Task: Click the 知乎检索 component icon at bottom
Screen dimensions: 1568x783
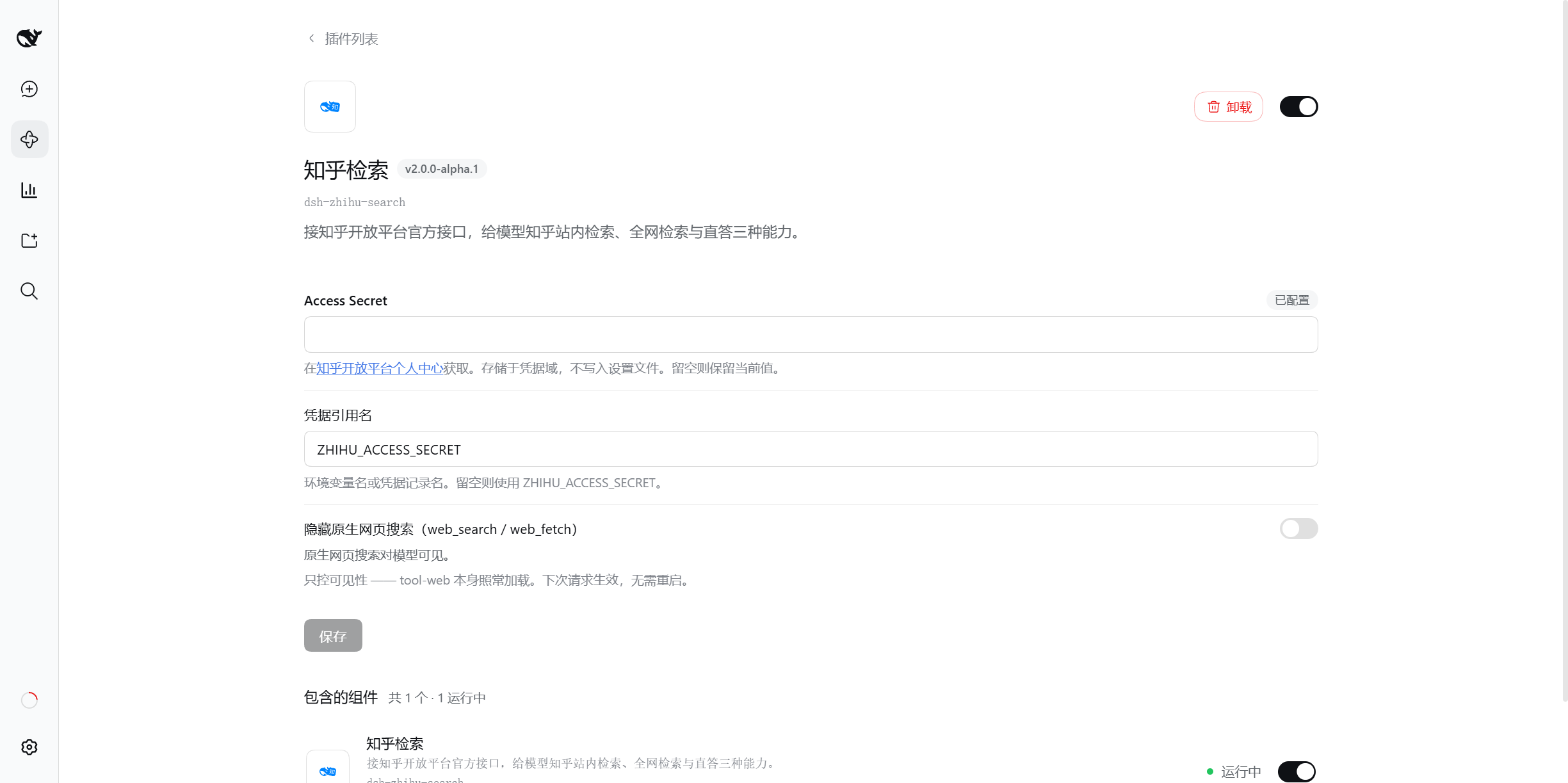Action: [x=328, y=767]
